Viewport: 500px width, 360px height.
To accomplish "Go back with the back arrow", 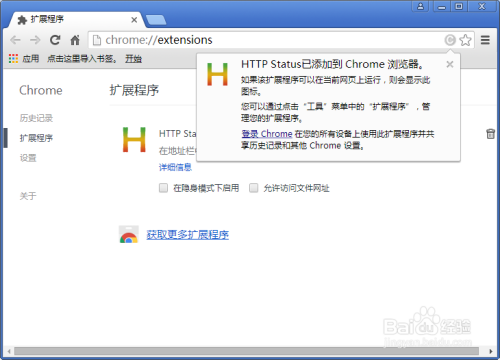I will tap(15, 40).
